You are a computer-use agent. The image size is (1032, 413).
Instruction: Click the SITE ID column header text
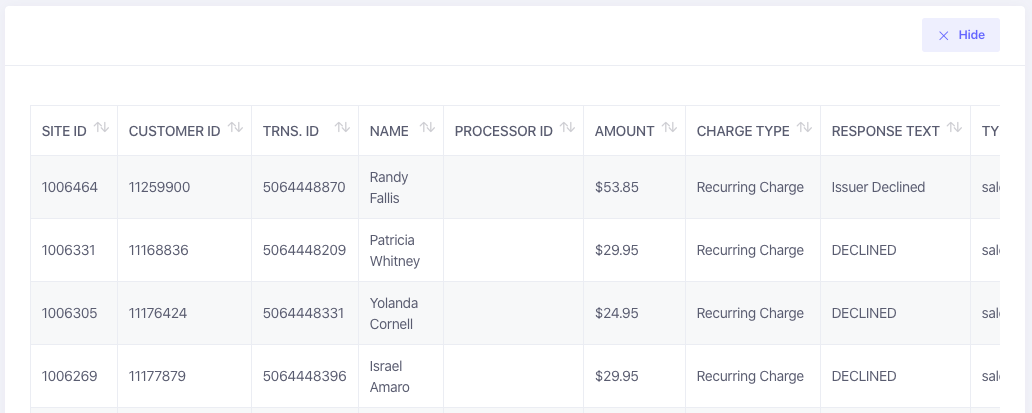pos(64,131)
